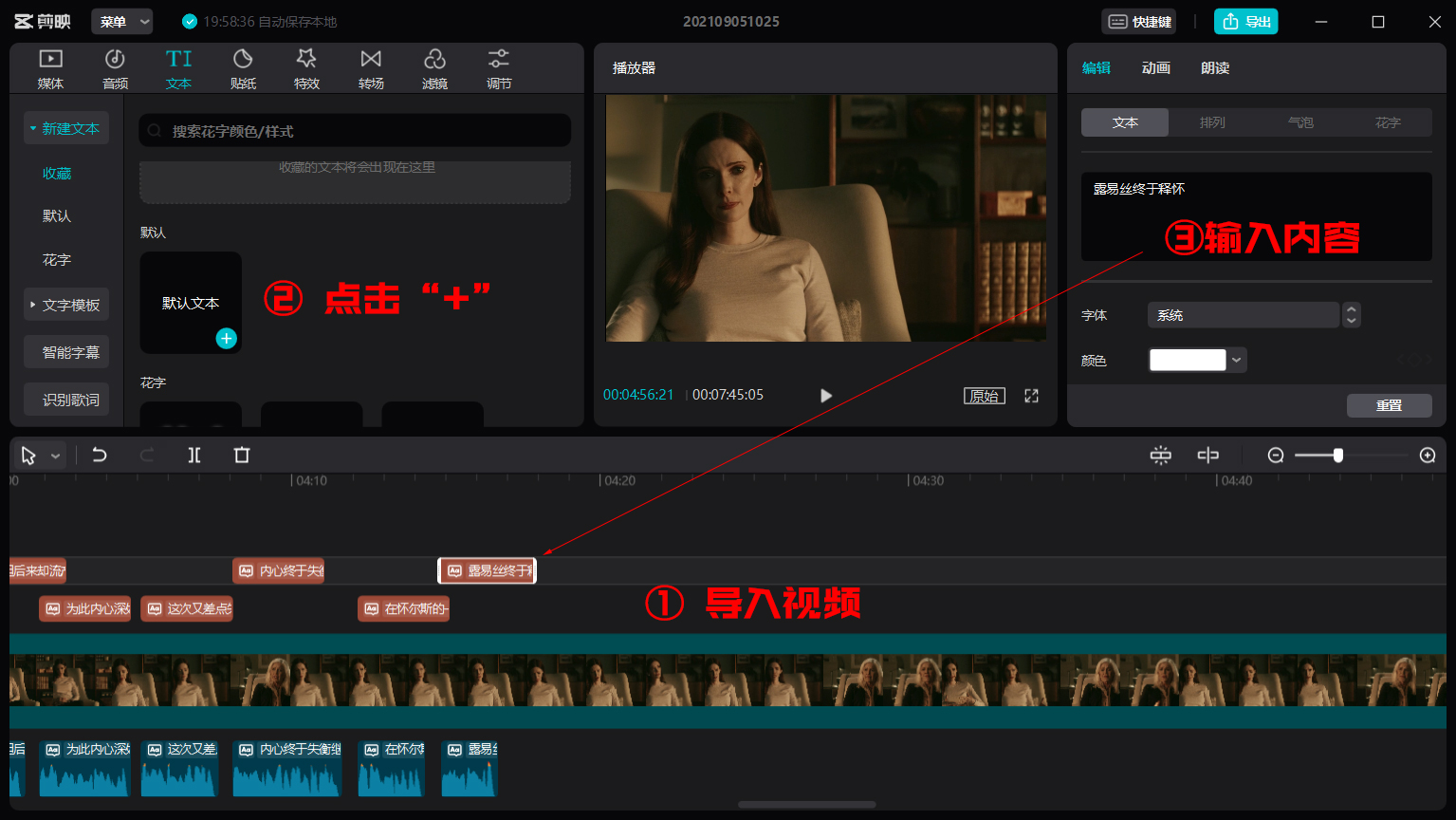Toggle the magnet auto-snap in timeline toolbar
The height and width of the screenshot is (820, 1456).
[x=1160, y=455]
